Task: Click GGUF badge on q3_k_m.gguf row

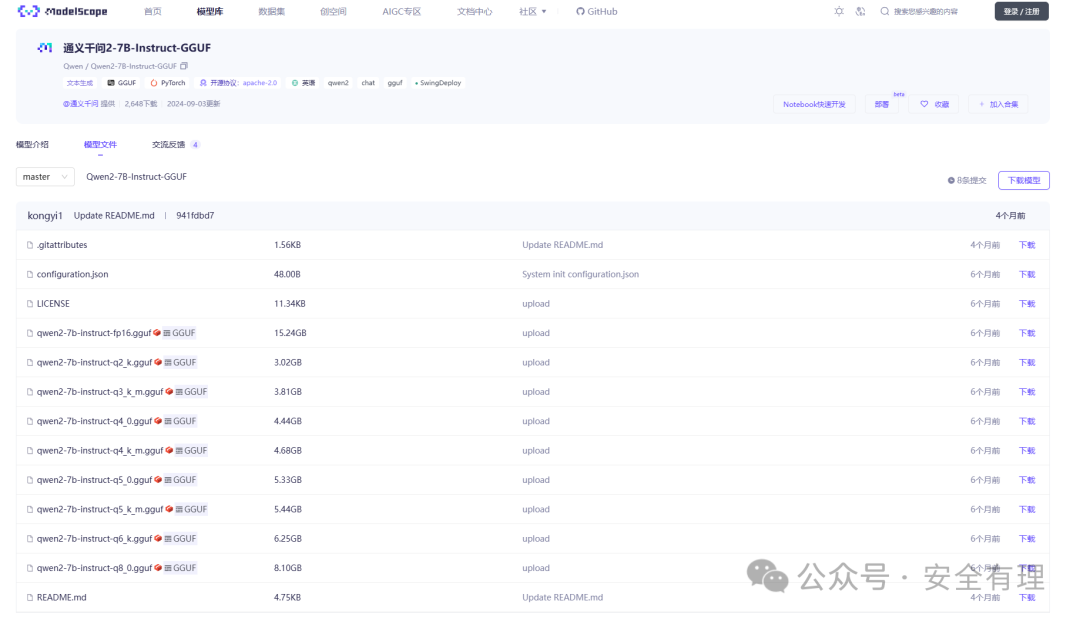Action: pyautogui.click(x=191, y=392)
